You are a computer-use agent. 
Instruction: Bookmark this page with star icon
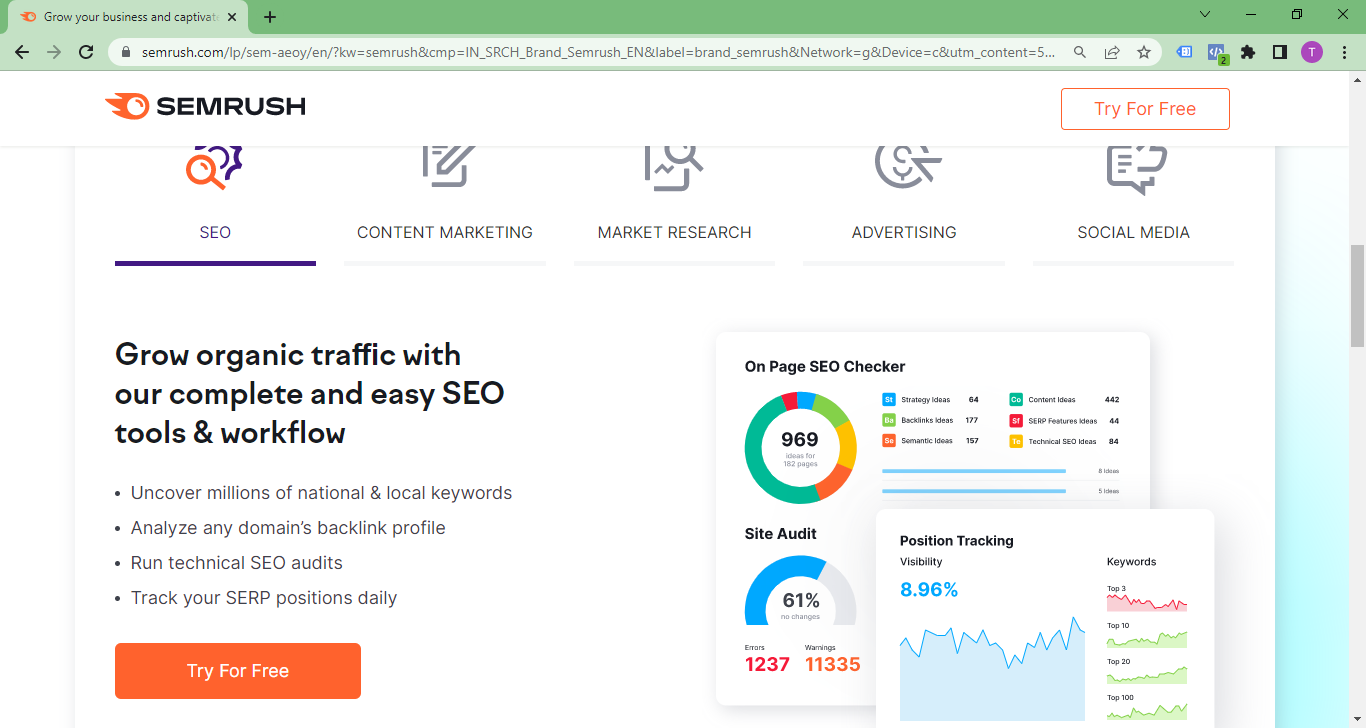1144,52
